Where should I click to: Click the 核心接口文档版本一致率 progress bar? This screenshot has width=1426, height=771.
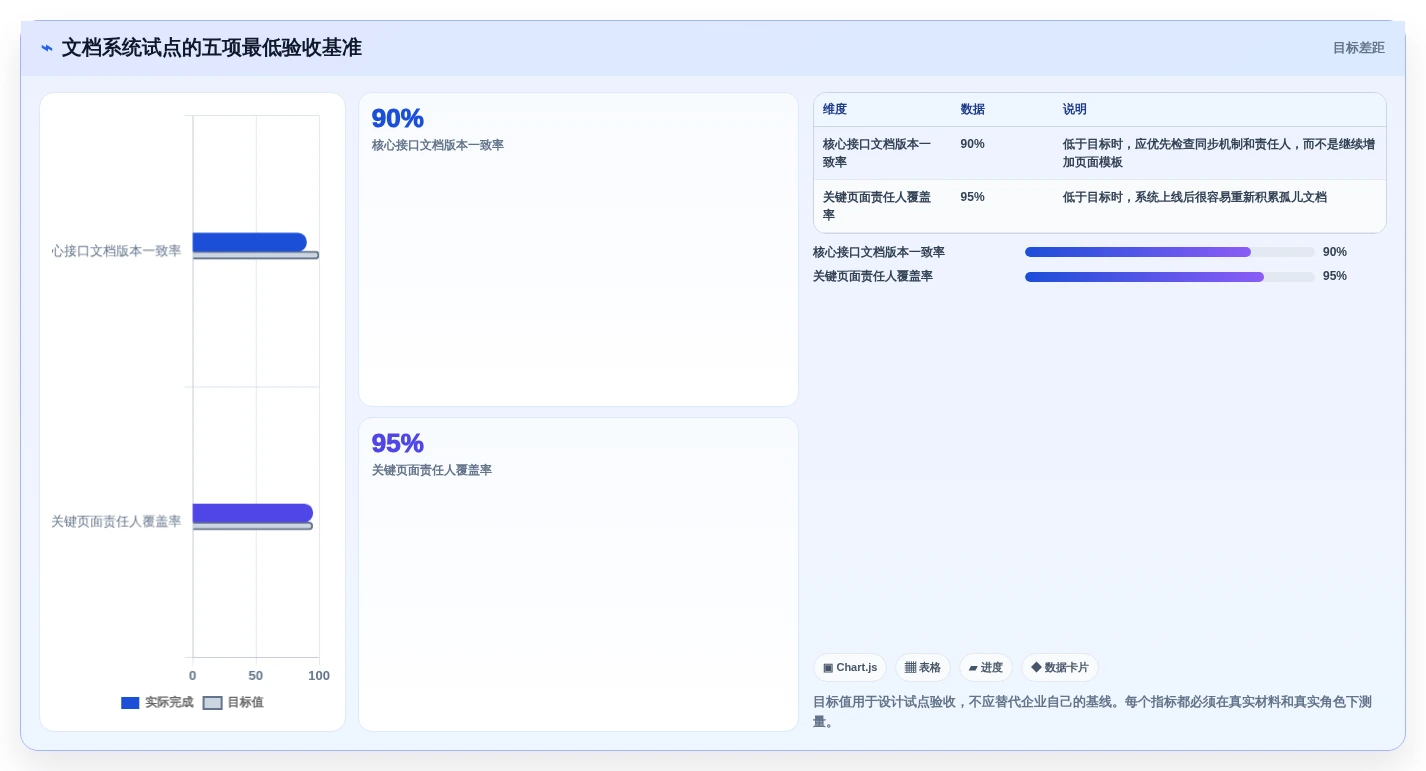[x=1170, y=252]
